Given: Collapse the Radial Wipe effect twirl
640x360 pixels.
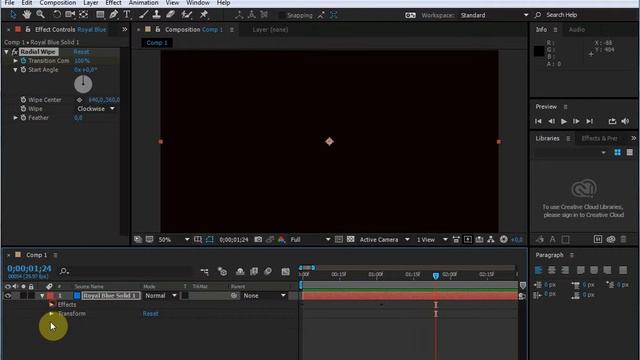Looking at the screenshot, I should click(x=7, y=52).
